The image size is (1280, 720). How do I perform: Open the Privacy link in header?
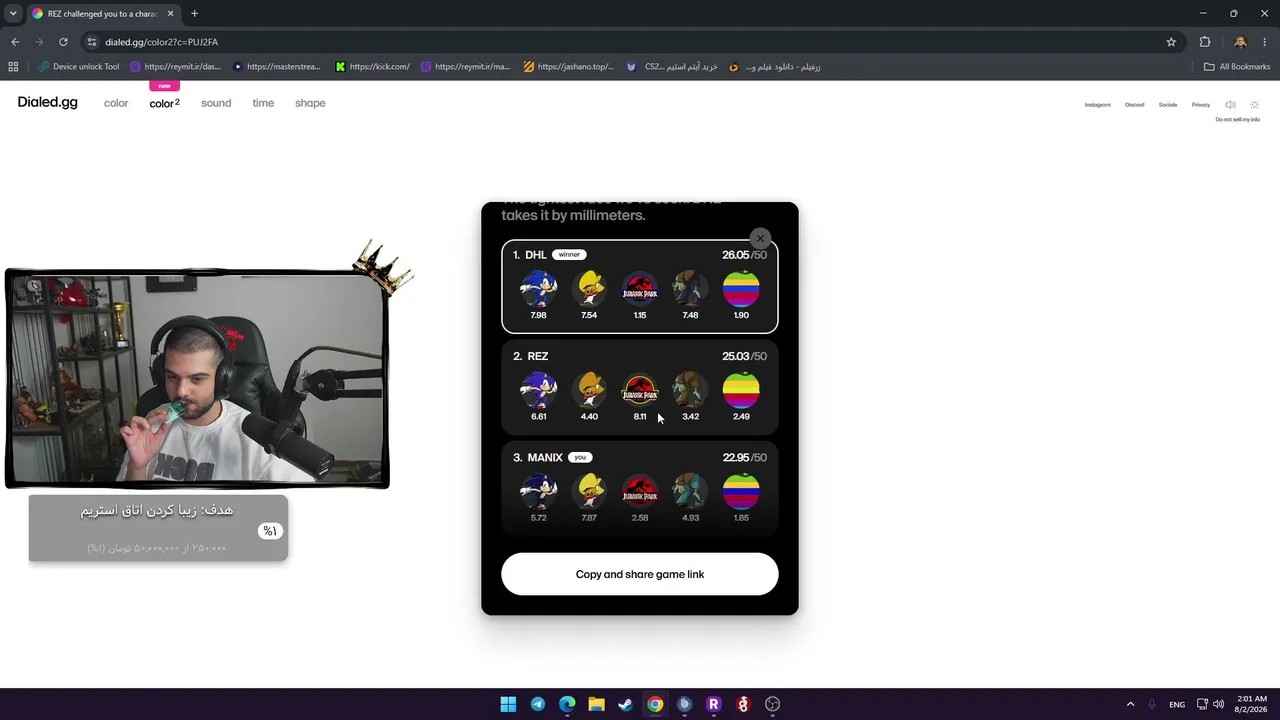coord(1201,105)
